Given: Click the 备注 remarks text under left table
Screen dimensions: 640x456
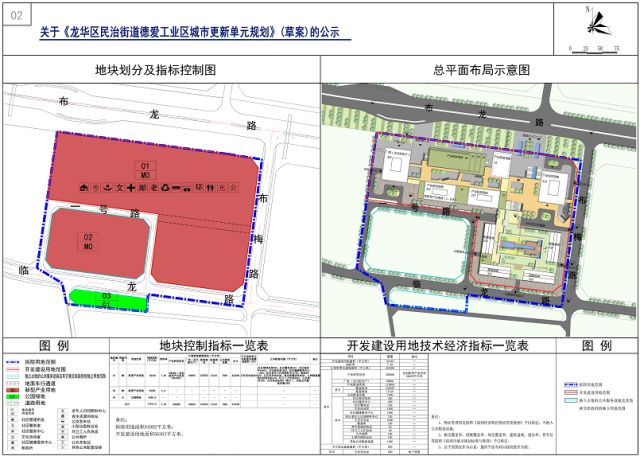Looking at the screenshot, I should click(x=149, y=425).
